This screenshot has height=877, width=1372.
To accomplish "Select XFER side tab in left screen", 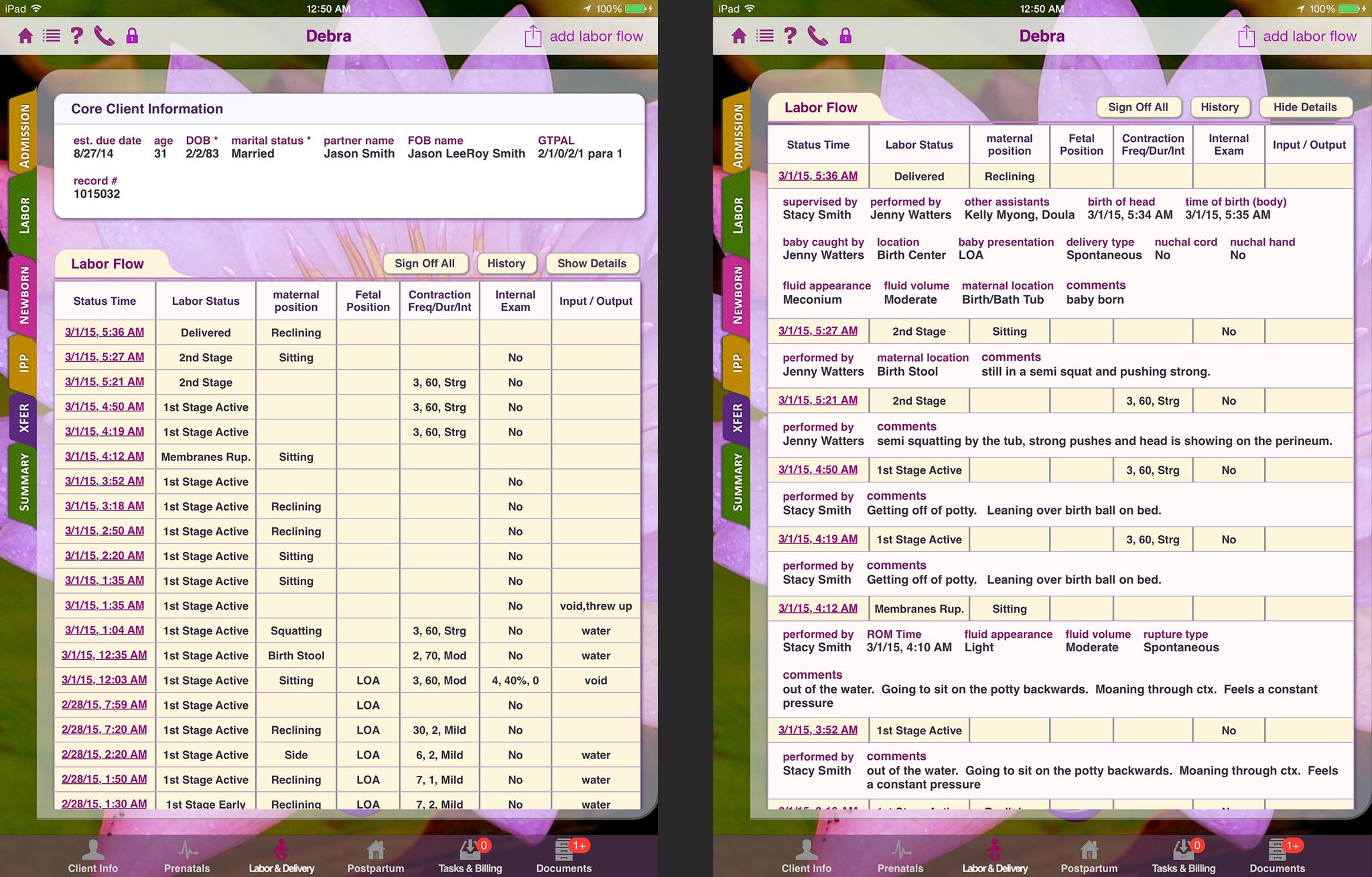I will (x=24, y=417).
